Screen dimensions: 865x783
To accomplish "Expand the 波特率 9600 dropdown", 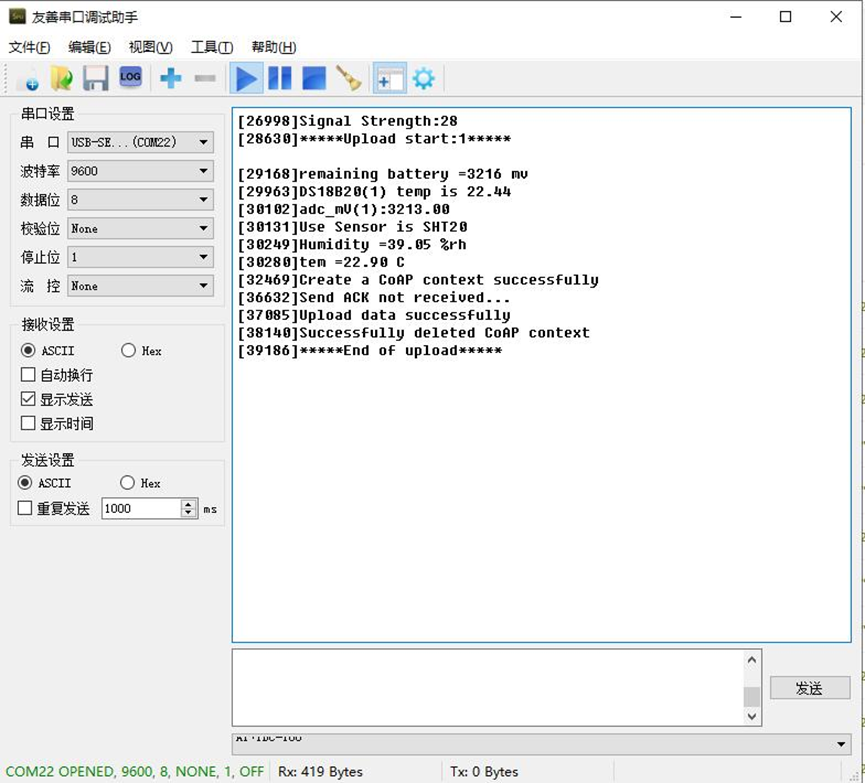I will (141, 171).
